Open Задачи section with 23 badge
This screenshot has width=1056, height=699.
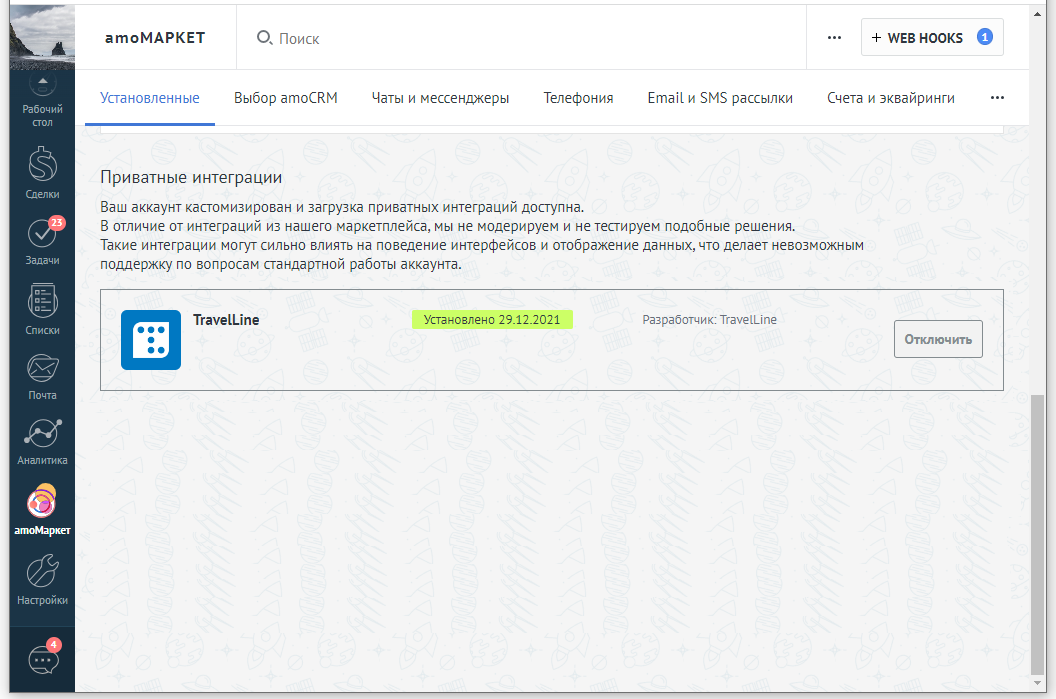click(x=42, y=241)
